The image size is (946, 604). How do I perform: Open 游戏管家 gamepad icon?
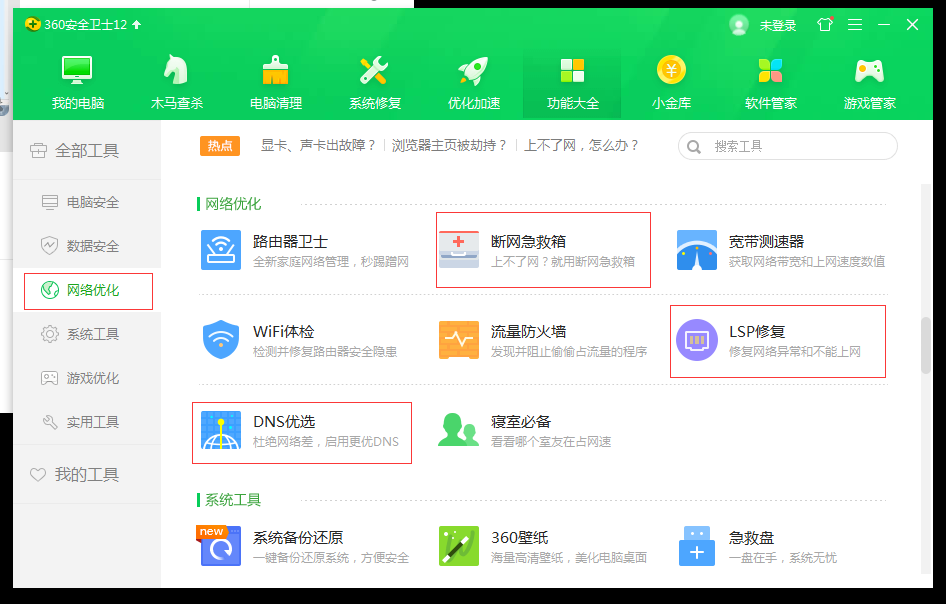869,71
